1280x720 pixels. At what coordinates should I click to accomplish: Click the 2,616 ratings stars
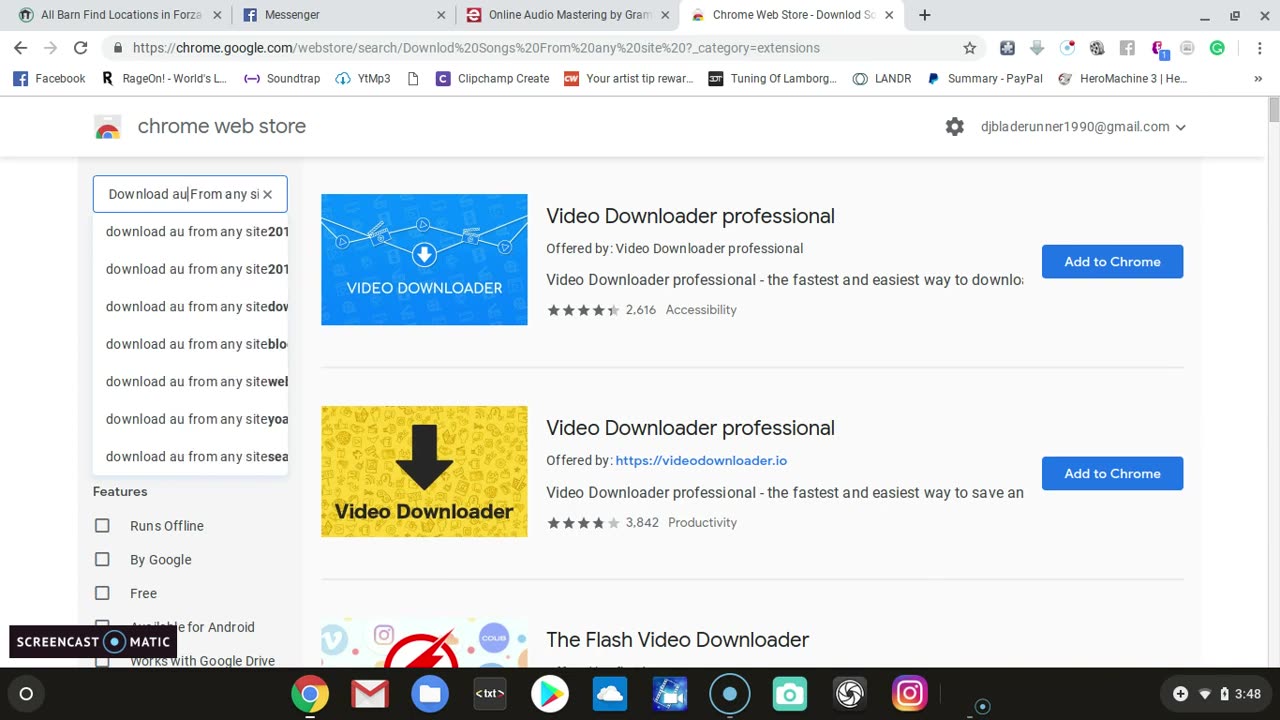[x=583, y=310]
